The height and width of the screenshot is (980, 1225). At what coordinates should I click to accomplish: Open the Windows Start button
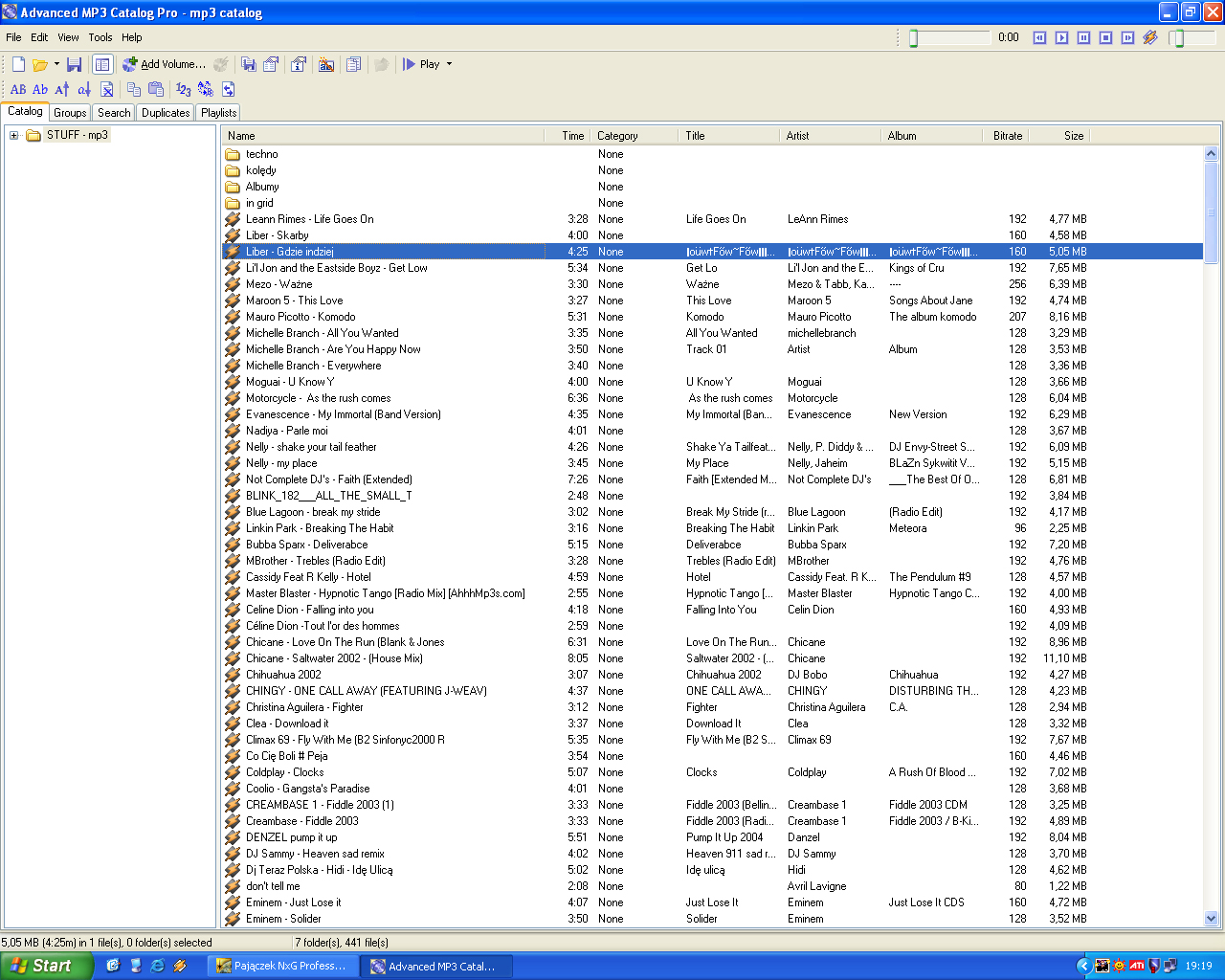pyautogui.click(x=47, y=966)
